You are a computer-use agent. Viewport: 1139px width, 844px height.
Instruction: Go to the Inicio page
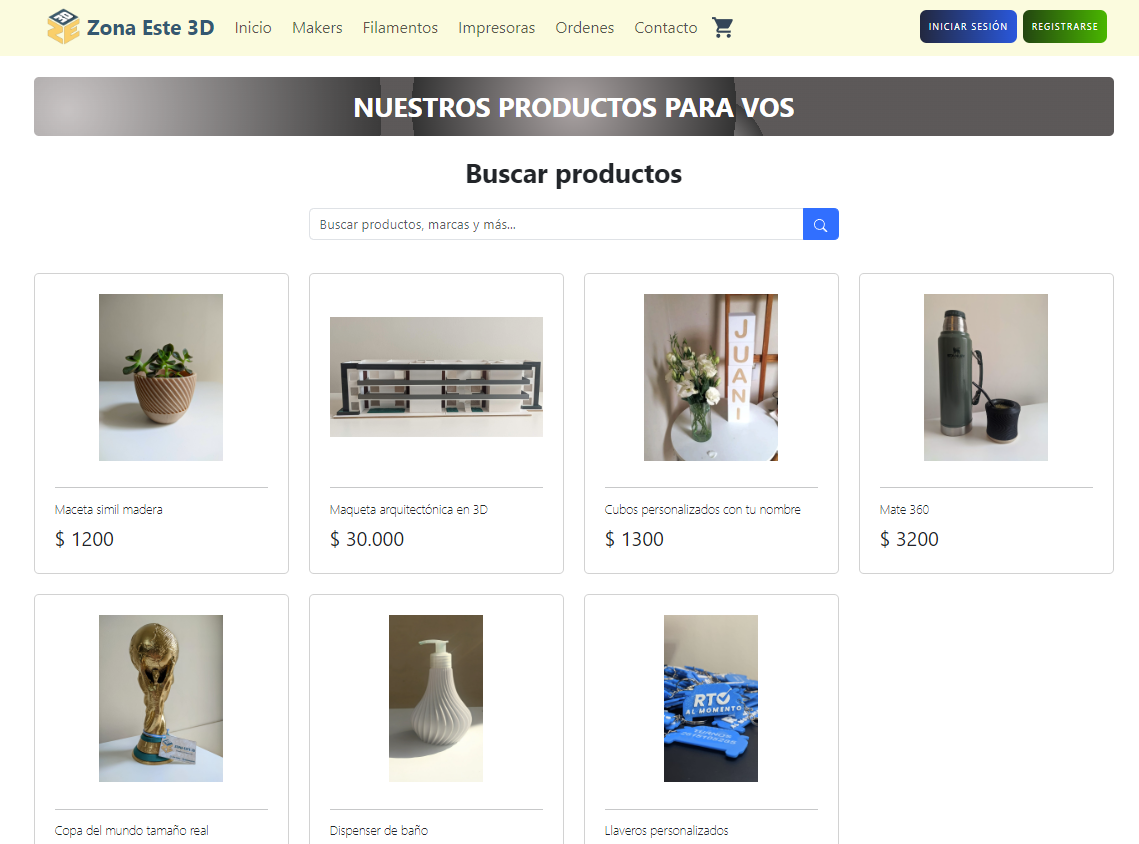point(253,28)
